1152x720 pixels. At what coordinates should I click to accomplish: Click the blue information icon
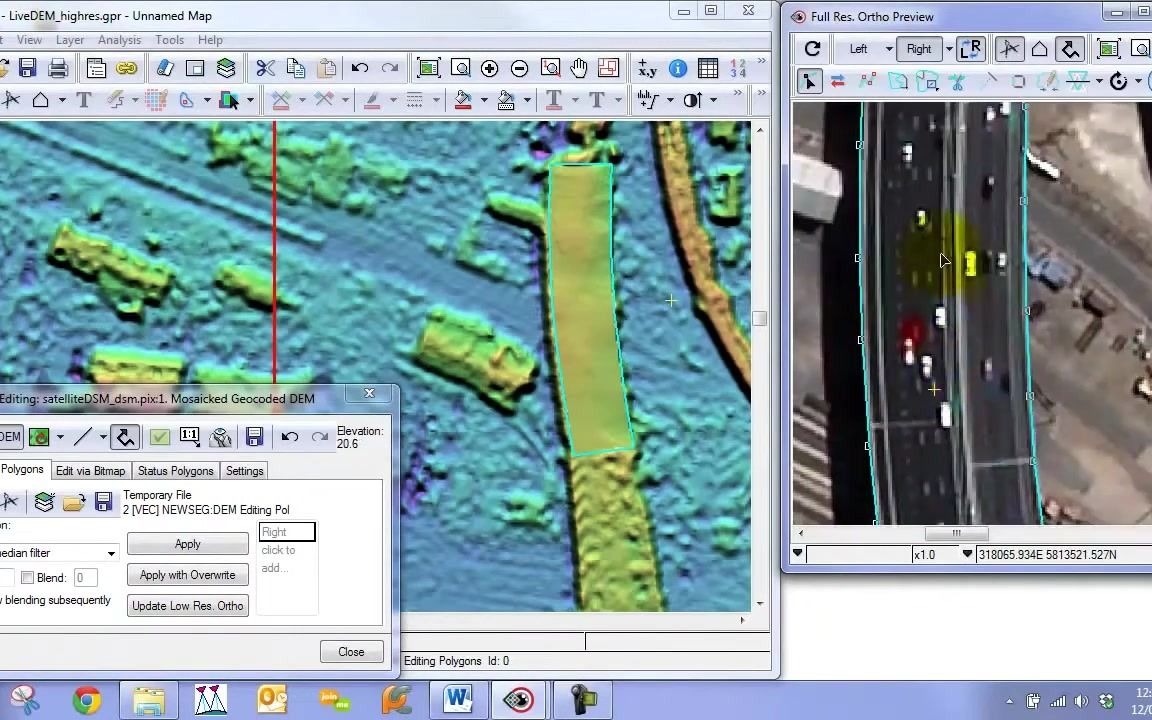point(678,68)
